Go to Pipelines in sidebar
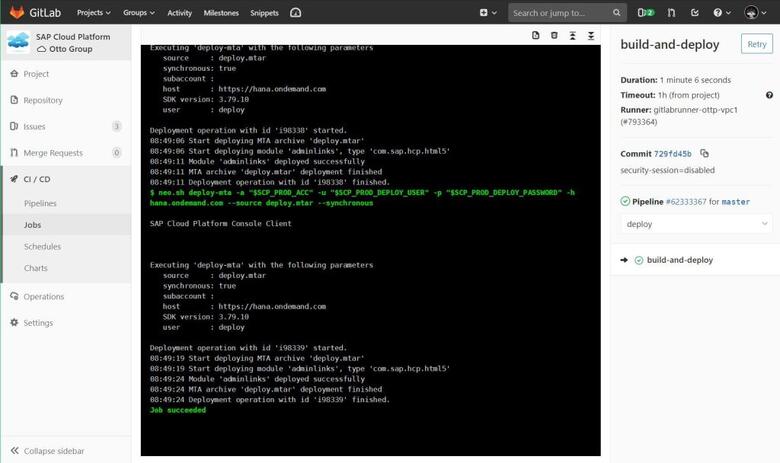The image size is (780, 463). (40, 203)
